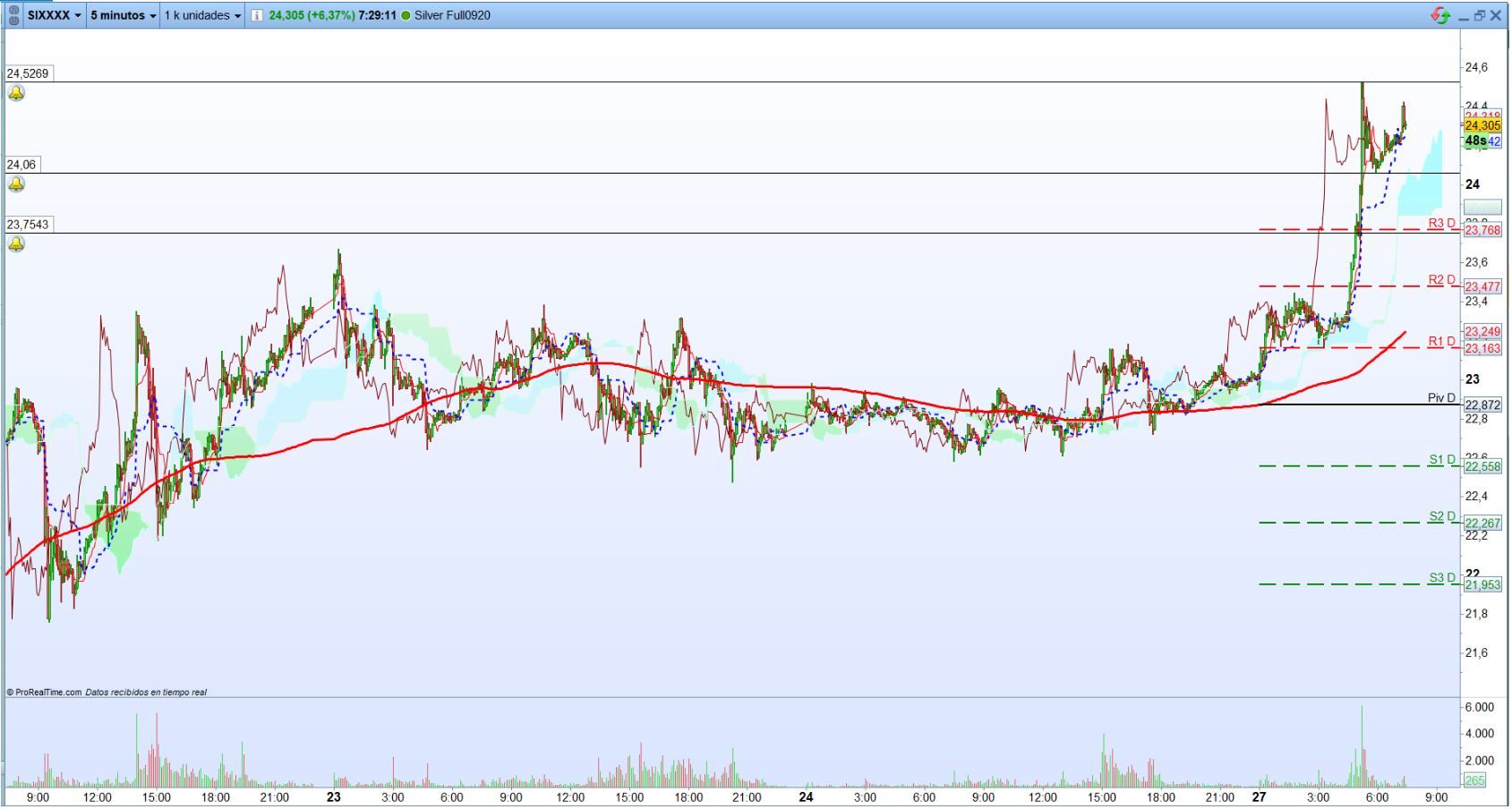Click the 22,558 price tag
Viewport: 1512px width, 809px height.
click(x=1482, y=466)
